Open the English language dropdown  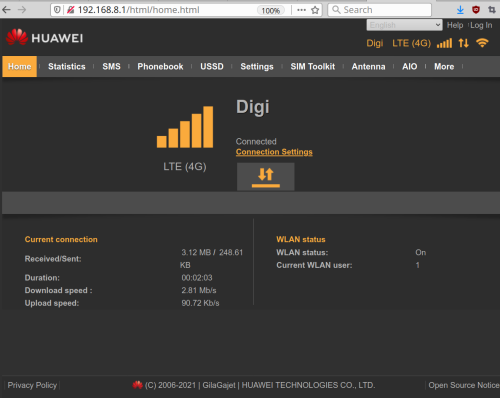pos(404,25)
